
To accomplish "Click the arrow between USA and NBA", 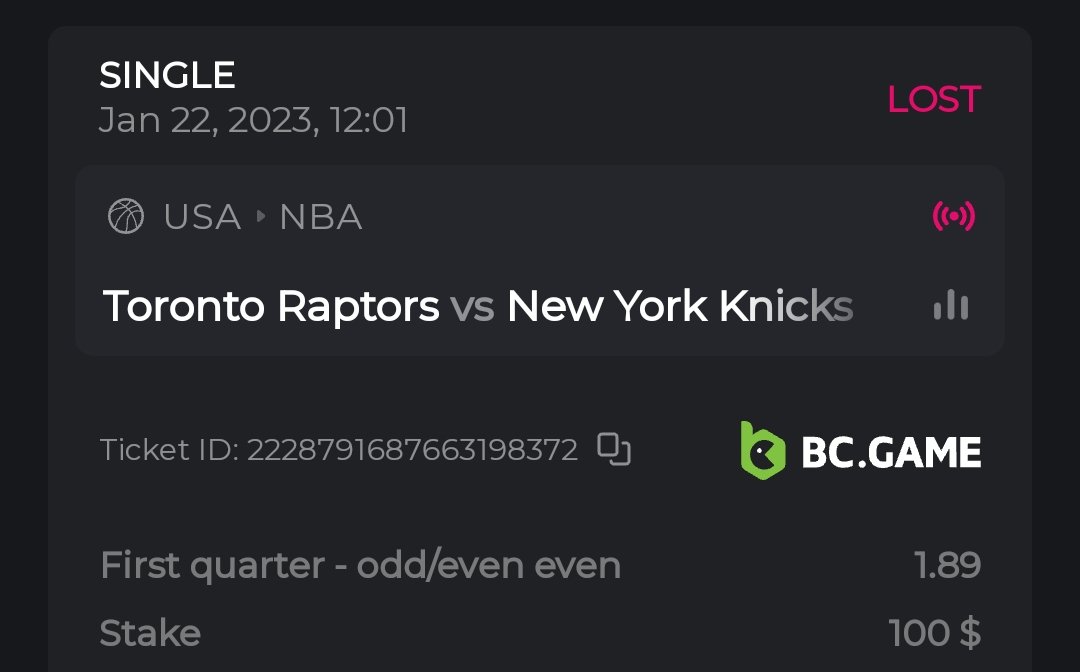I will click(260, 216).
